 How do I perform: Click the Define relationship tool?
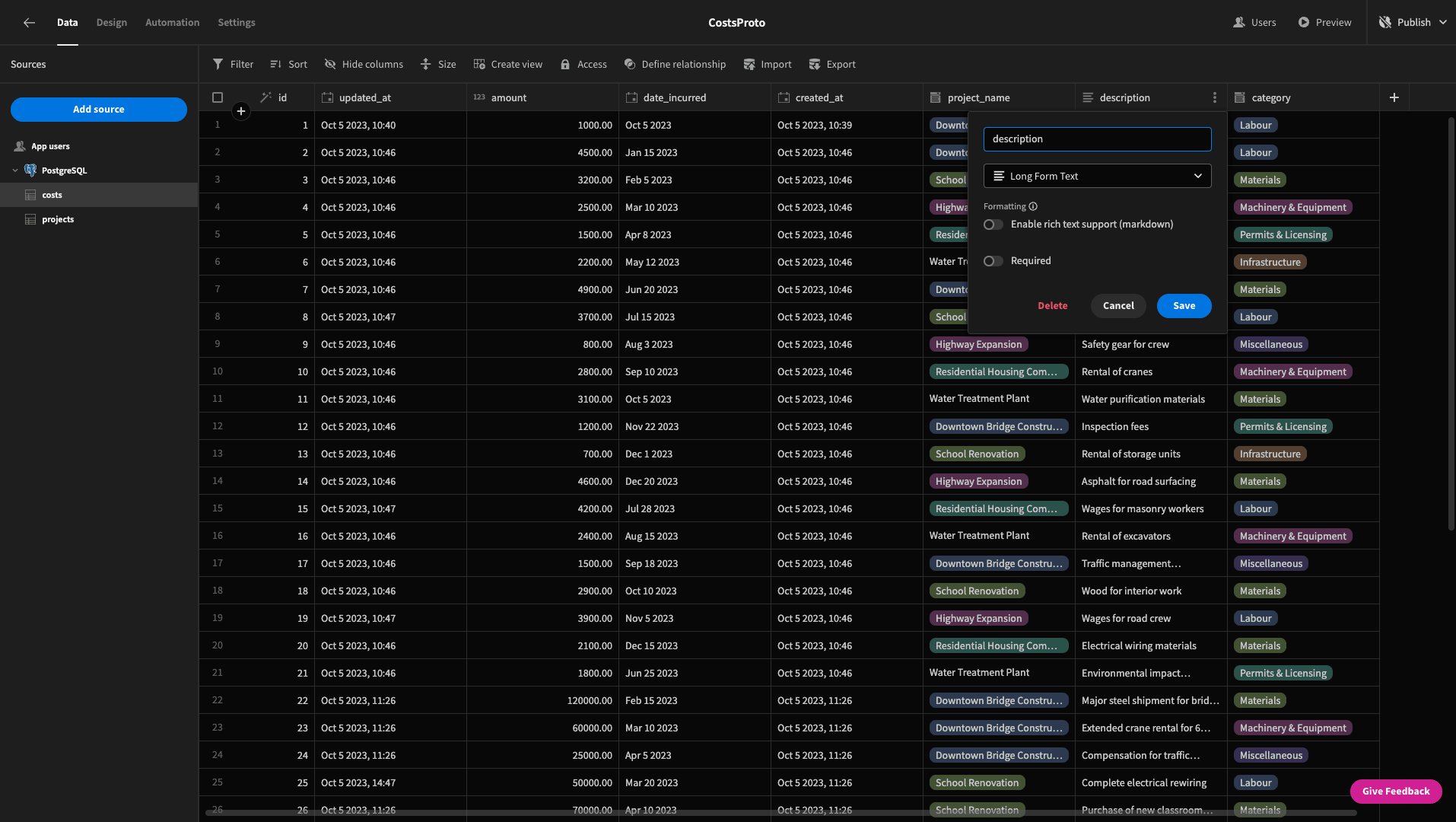(x=675, y=65)
